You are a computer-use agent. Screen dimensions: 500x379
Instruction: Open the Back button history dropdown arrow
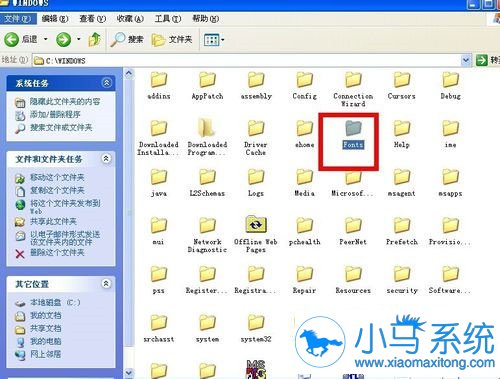46,39
